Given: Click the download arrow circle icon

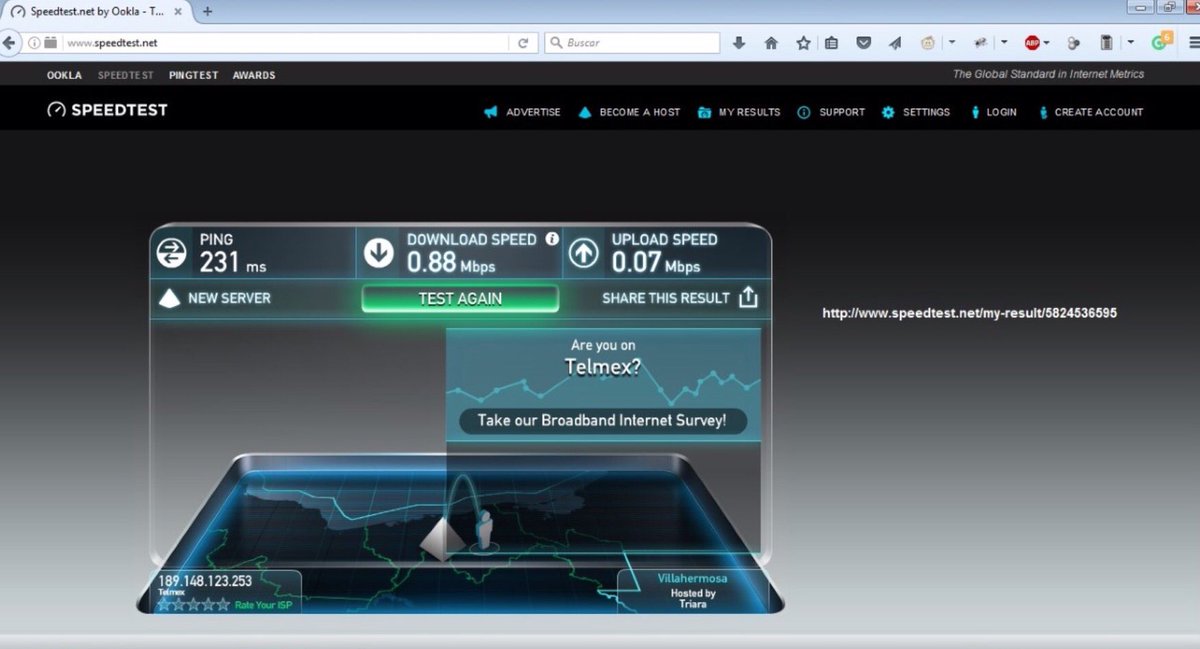Looking at the screenshot, I should [379, 254].
